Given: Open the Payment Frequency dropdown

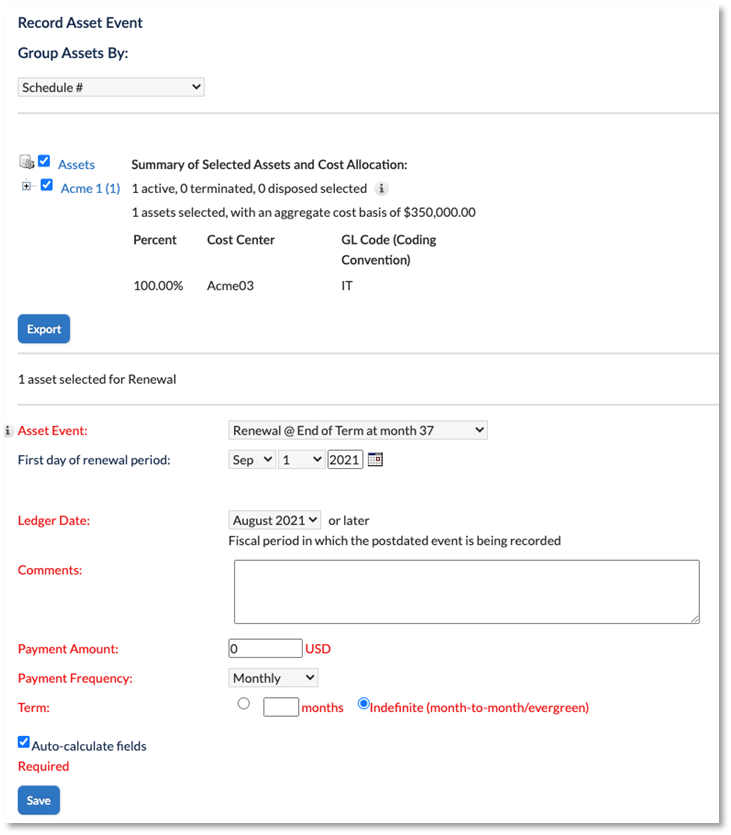Looking at the screenshot, I should coord(273,678).
